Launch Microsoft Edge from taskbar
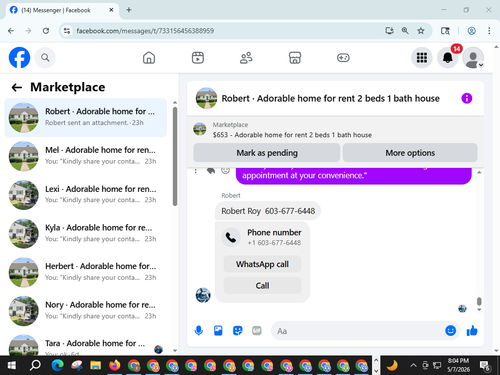500x375 pixels. pyautogui.click(x=57, y=366)
